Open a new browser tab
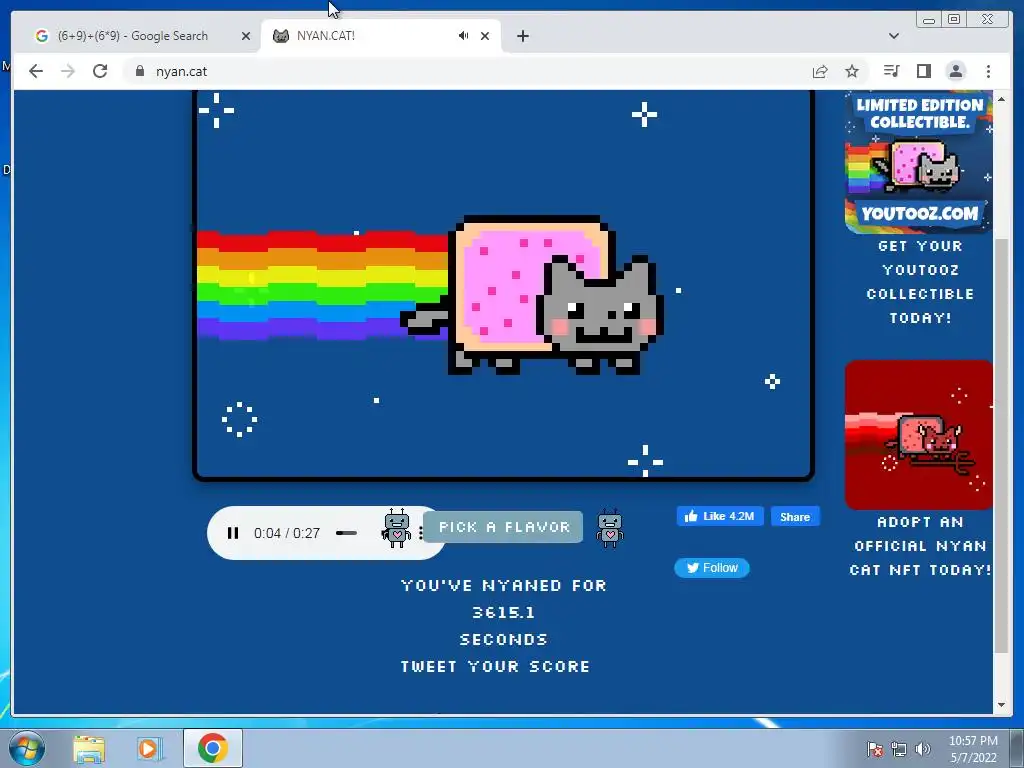Image resolution: width=1024 pixels, height=768 pixels. point(522,36)
